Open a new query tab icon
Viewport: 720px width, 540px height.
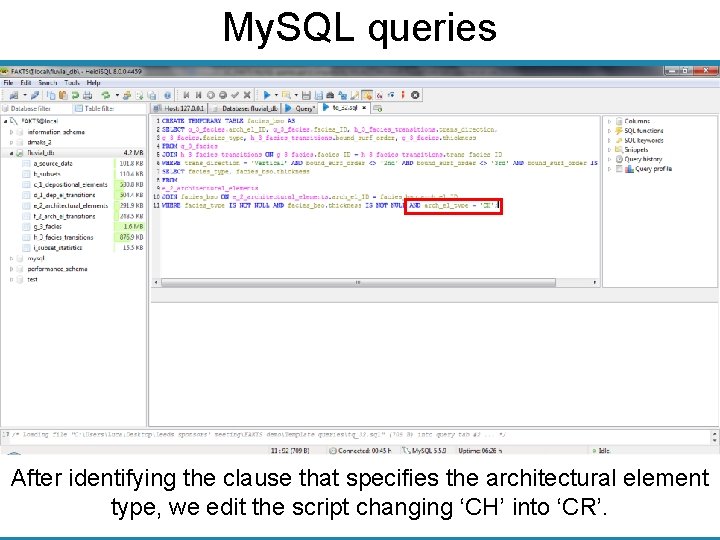coord(377,108)
